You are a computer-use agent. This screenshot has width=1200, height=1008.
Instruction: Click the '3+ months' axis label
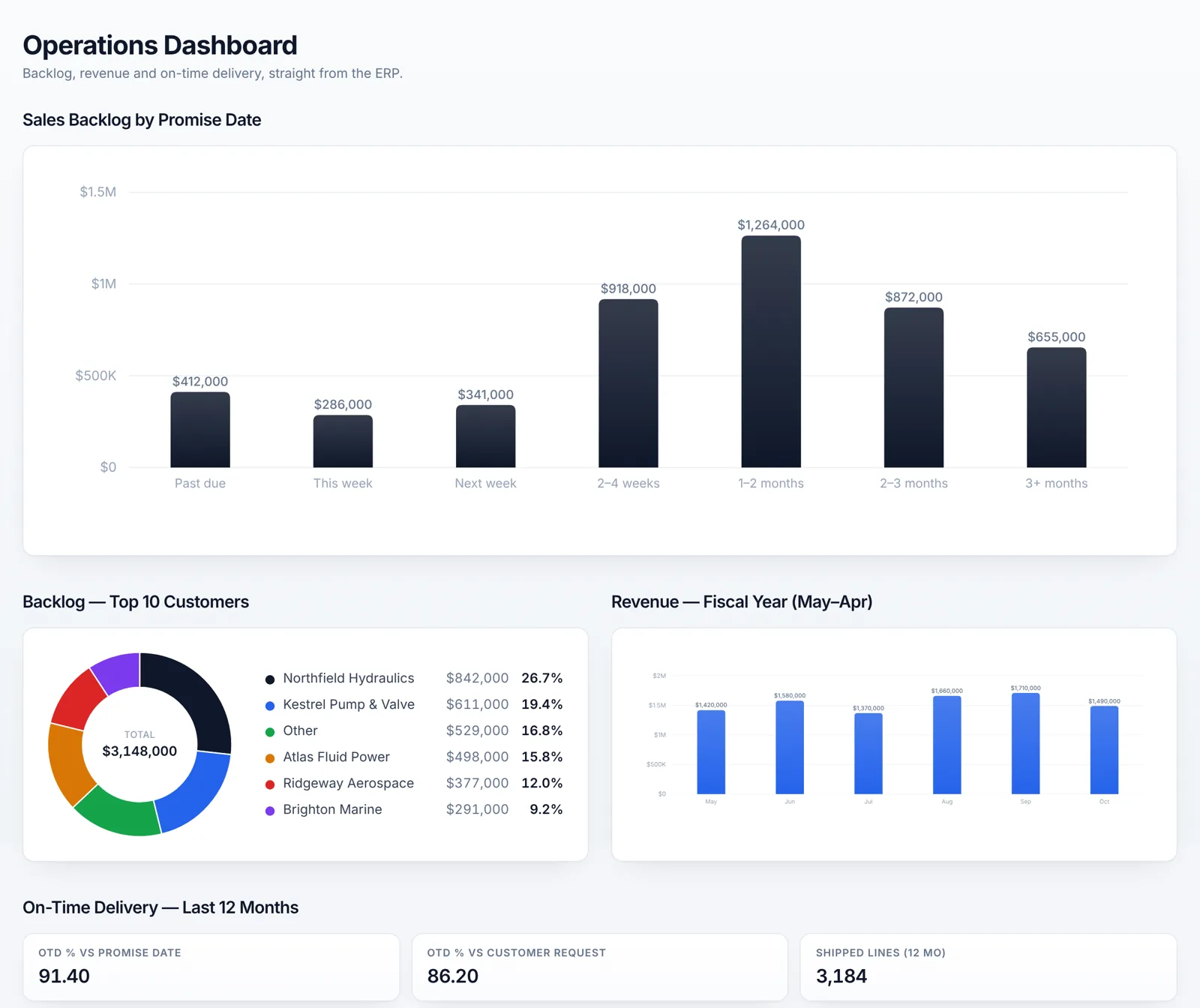coord(1056,483)
